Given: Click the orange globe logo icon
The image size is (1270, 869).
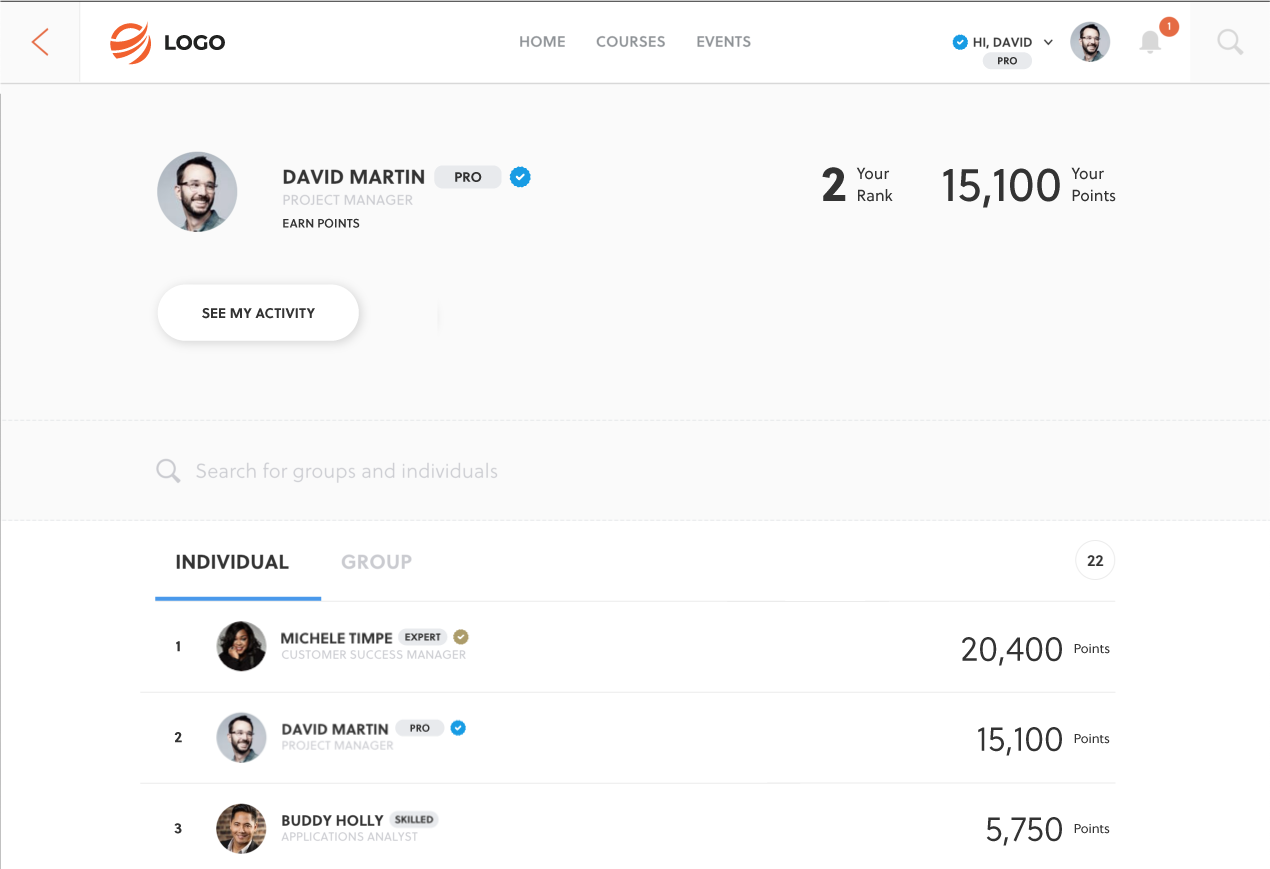Looking at the screenshot, I should [130, 42].
